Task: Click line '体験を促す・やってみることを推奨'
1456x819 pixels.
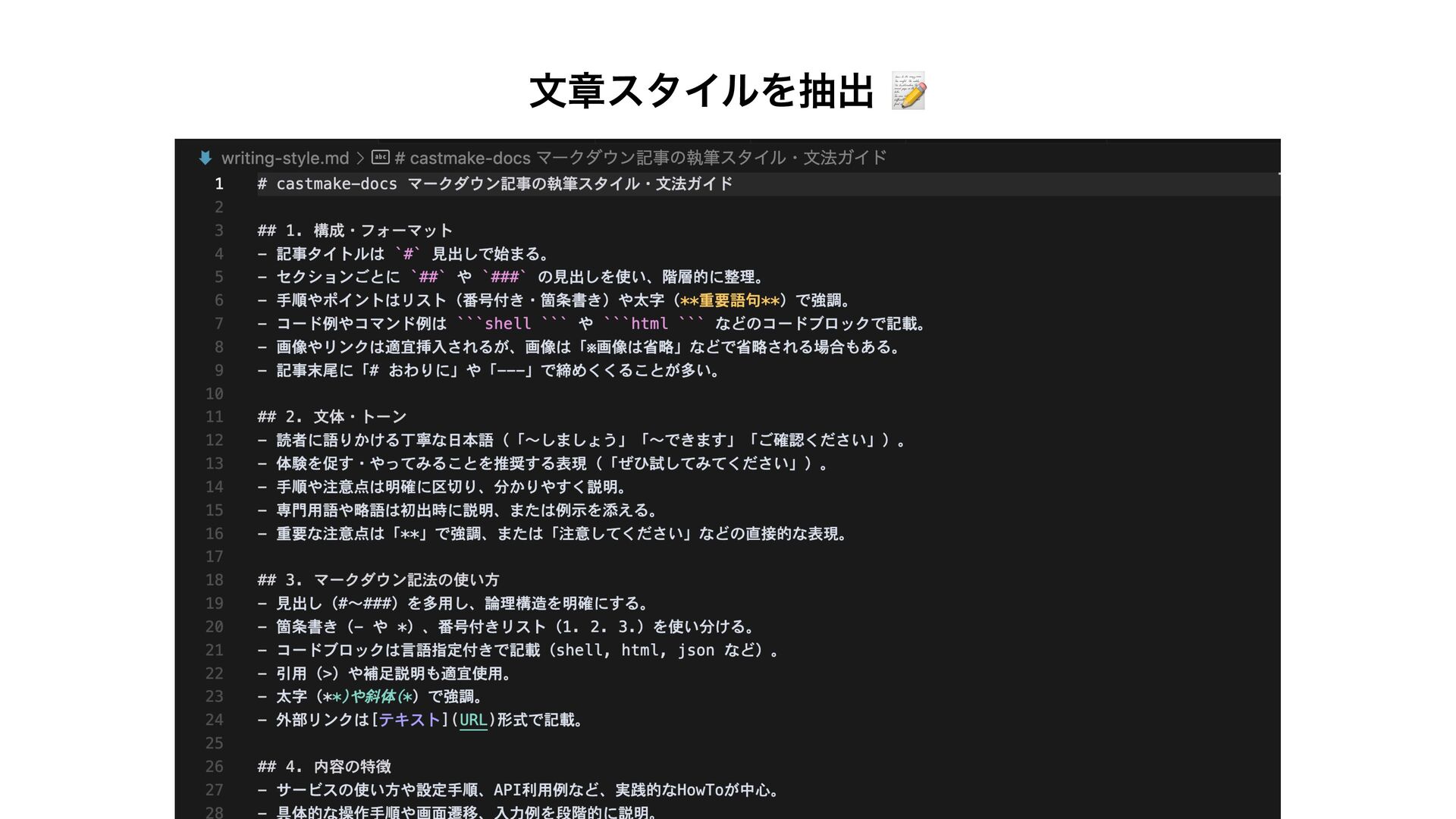Action: click(544, 463)
